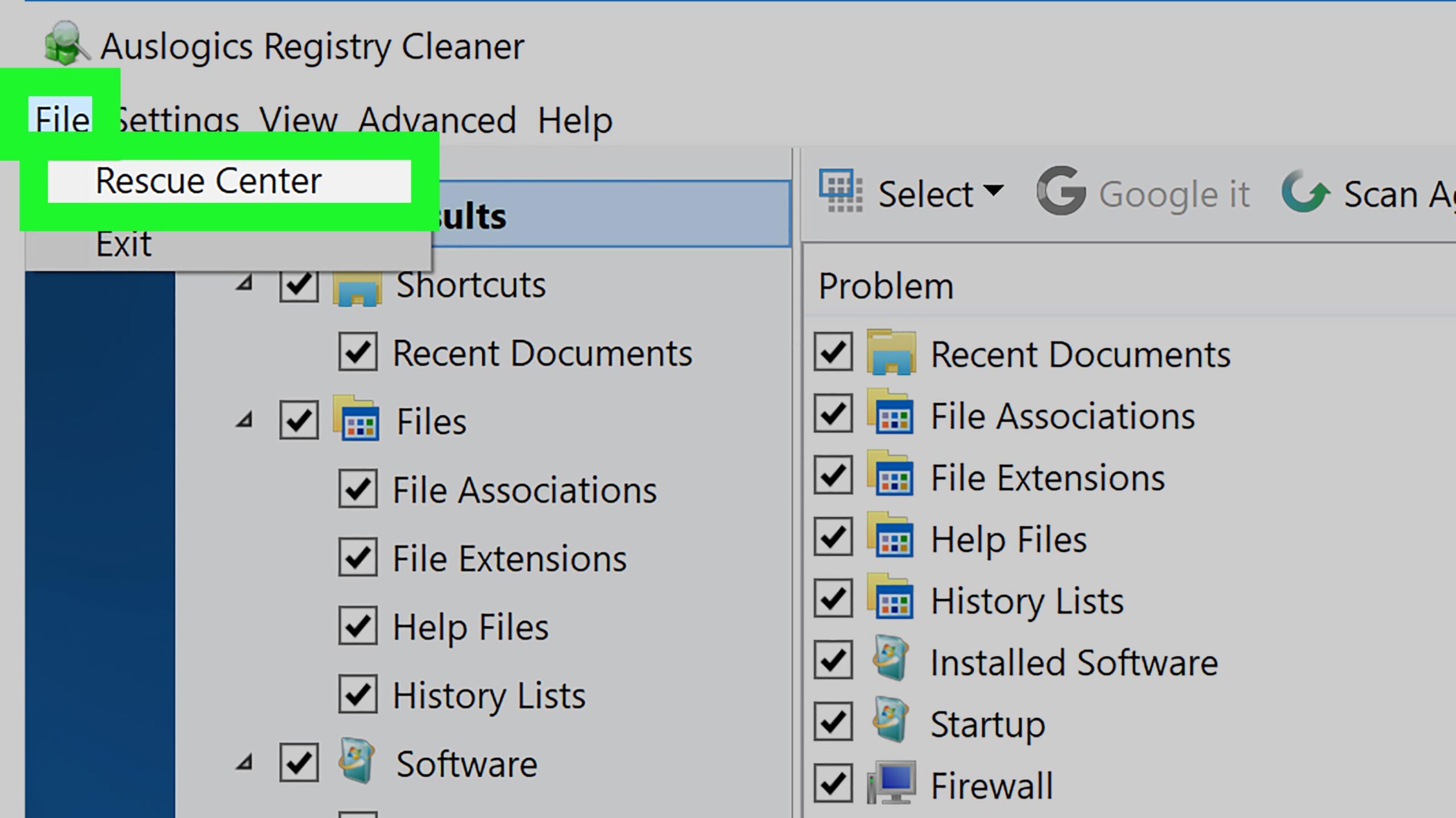Screen dimensions: 1456x818
Task: Click the Software category icon in tree
Action: click(357, 761)
